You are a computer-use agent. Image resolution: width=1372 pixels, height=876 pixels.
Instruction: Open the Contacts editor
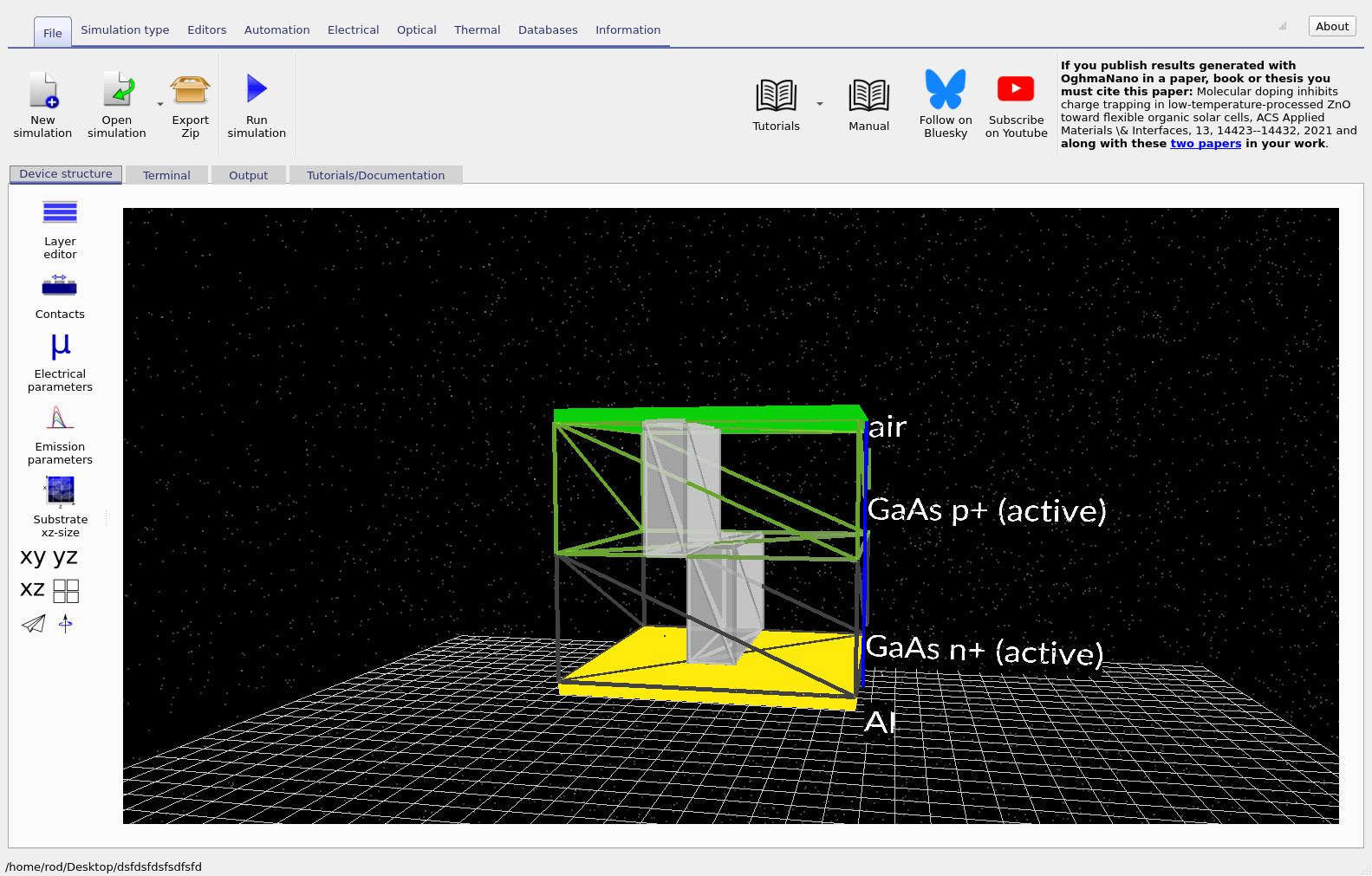click(60, 287)
